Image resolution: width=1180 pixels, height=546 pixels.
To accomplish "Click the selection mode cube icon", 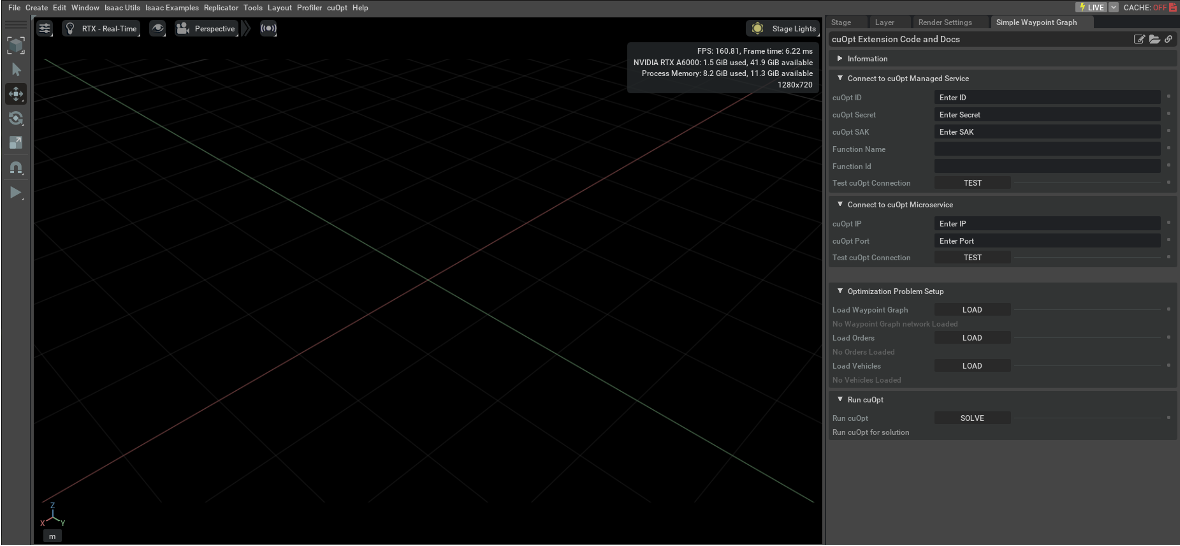I will [x=16, y=46].
